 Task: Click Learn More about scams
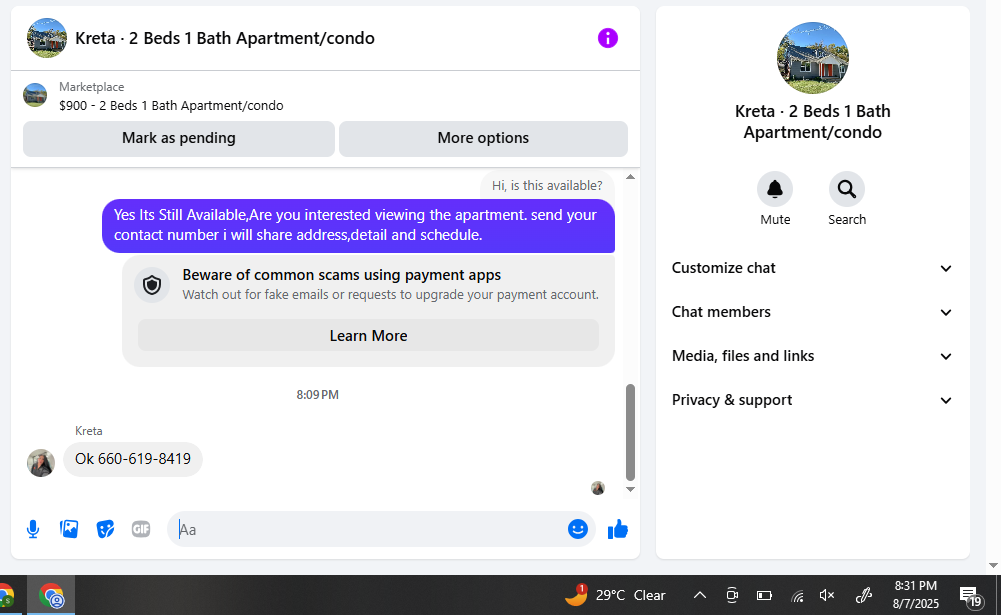point(368,335)
